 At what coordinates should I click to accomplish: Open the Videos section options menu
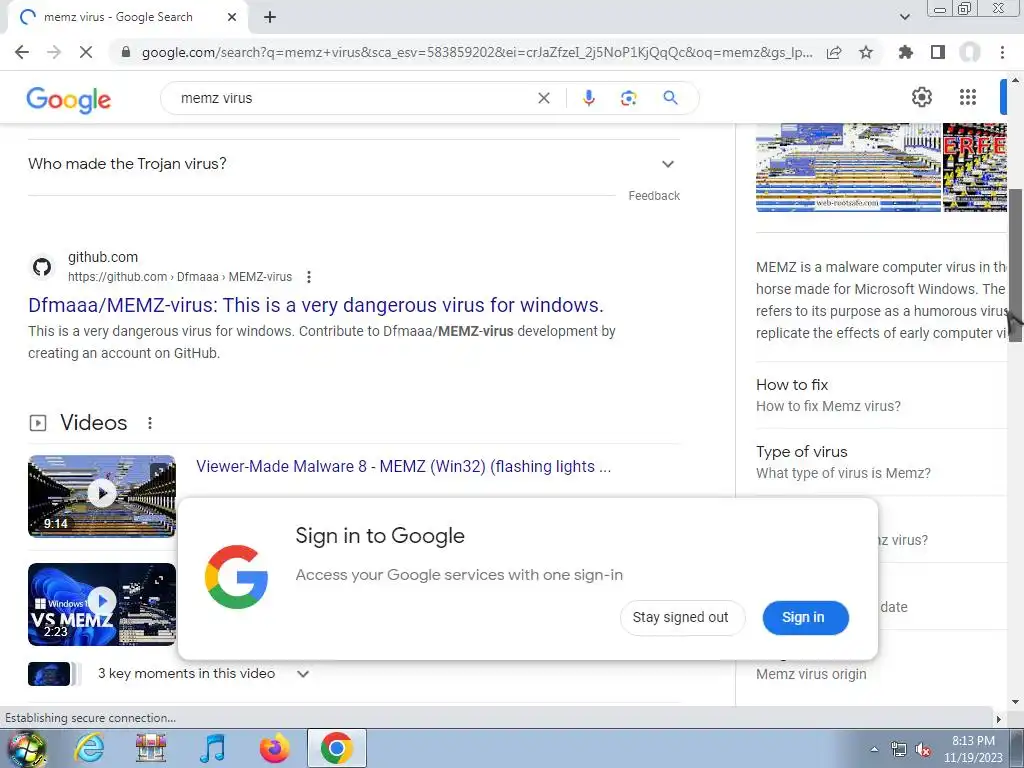point(150,423)
